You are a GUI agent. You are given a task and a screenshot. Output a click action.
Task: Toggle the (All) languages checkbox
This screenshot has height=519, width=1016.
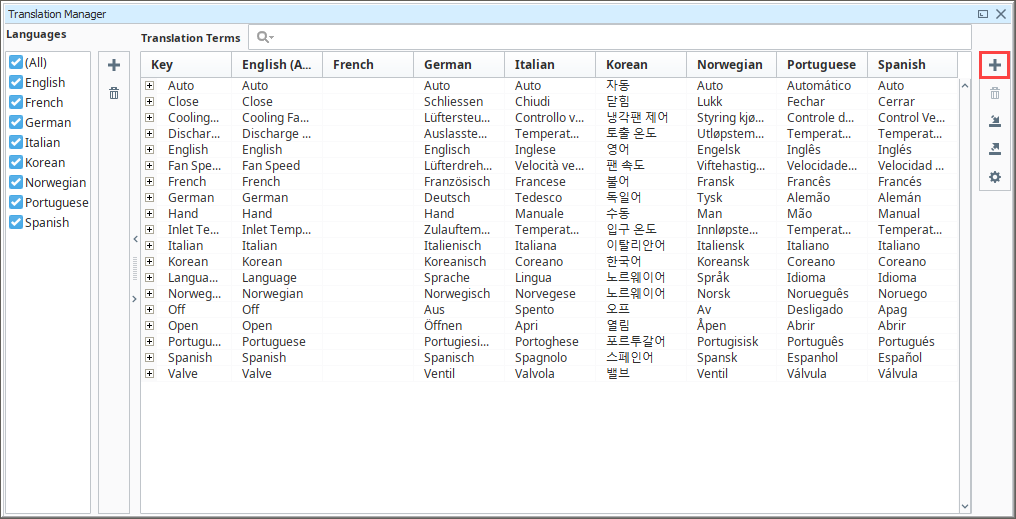[x=16, y=62]
